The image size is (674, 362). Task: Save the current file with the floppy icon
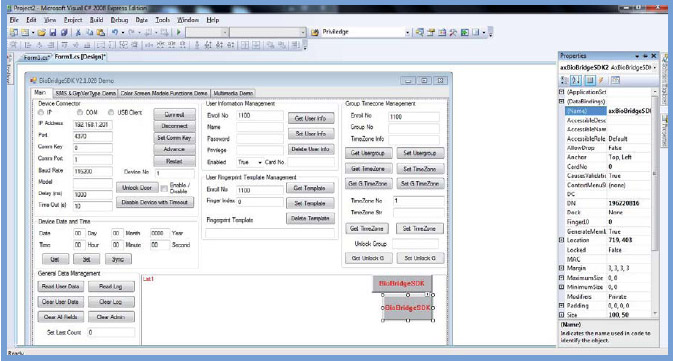pos(53,32)
